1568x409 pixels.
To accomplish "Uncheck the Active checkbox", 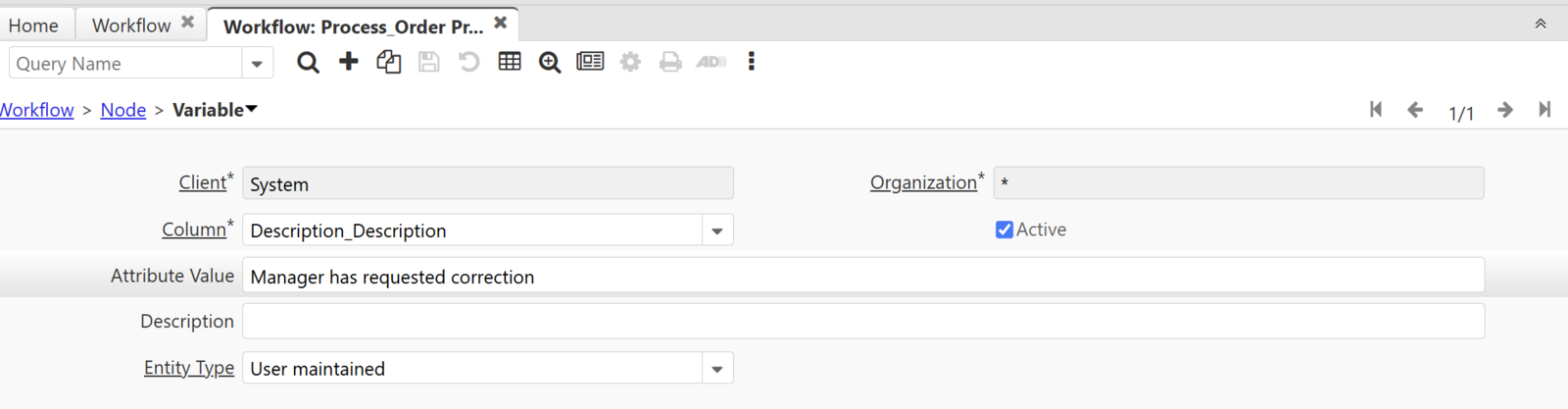I will [x=1004, y=230].
